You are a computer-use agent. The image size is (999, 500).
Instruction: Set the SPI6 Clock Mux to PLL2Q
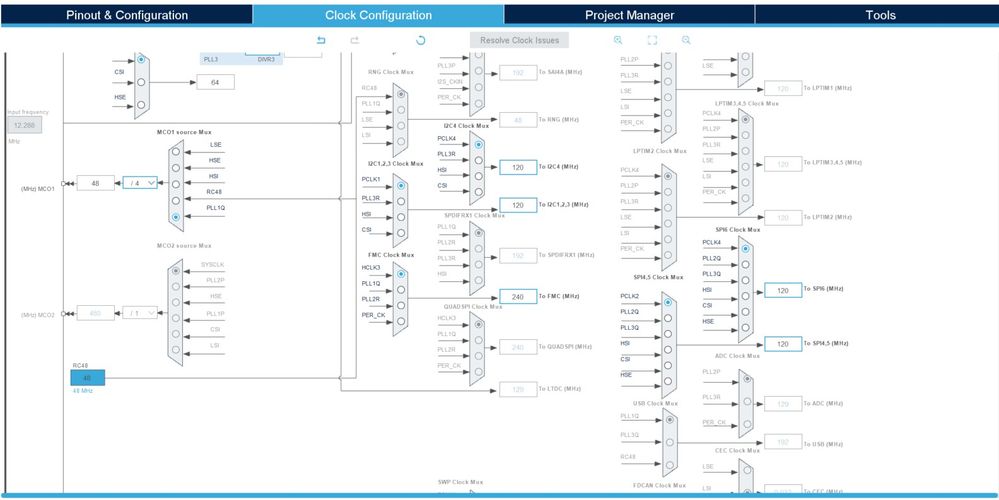(745, 264)
